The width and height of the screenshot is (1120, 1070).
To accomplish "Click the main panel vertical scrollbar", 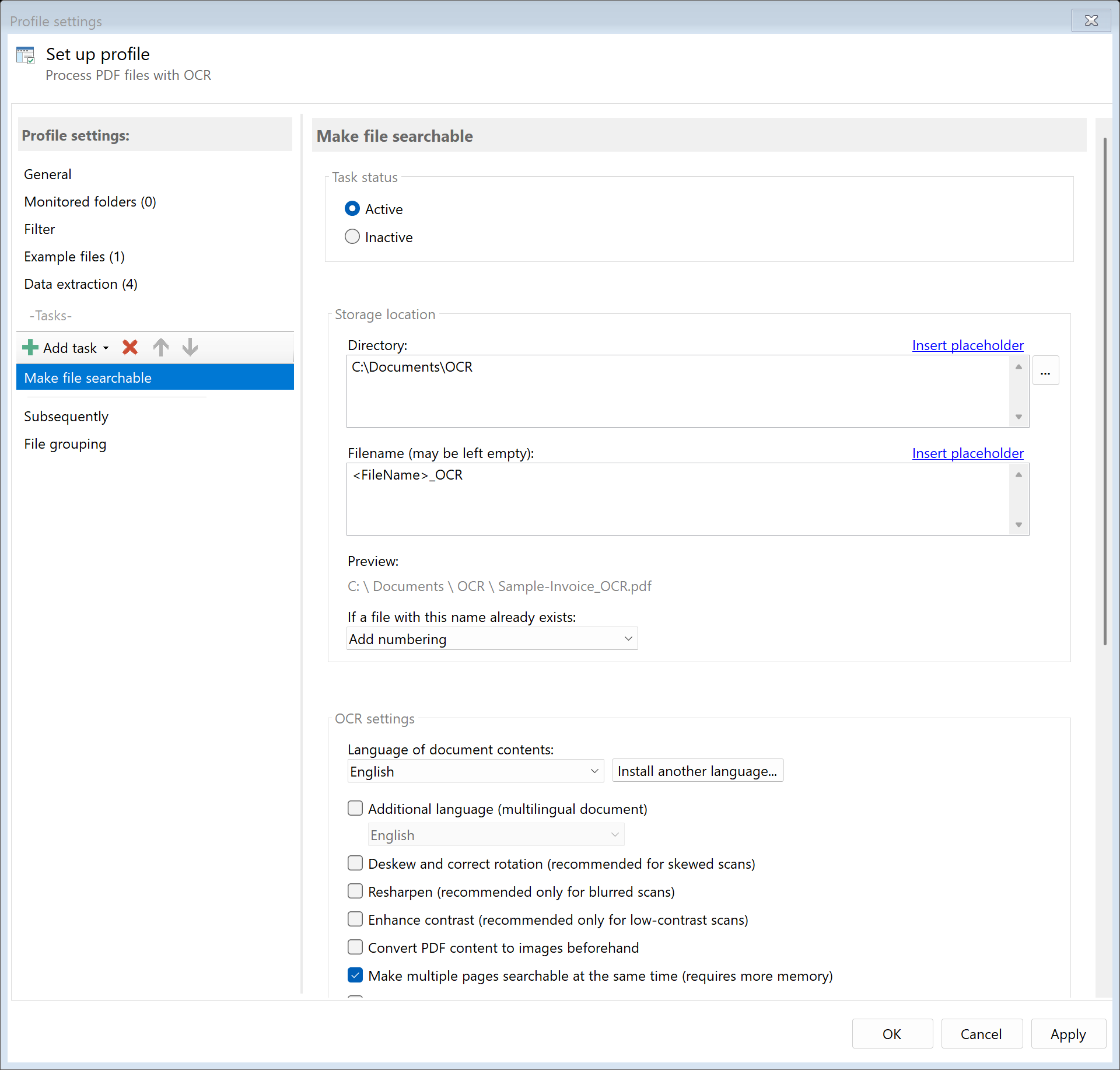I will coord(1104,391).
